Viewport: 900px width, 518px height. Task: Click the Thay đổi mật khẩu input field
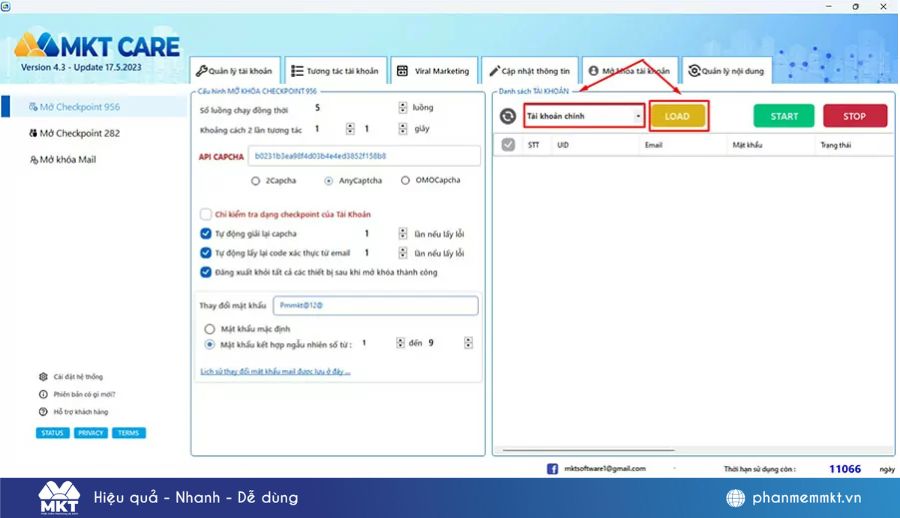pyautogui.click(x=375, y=306)
